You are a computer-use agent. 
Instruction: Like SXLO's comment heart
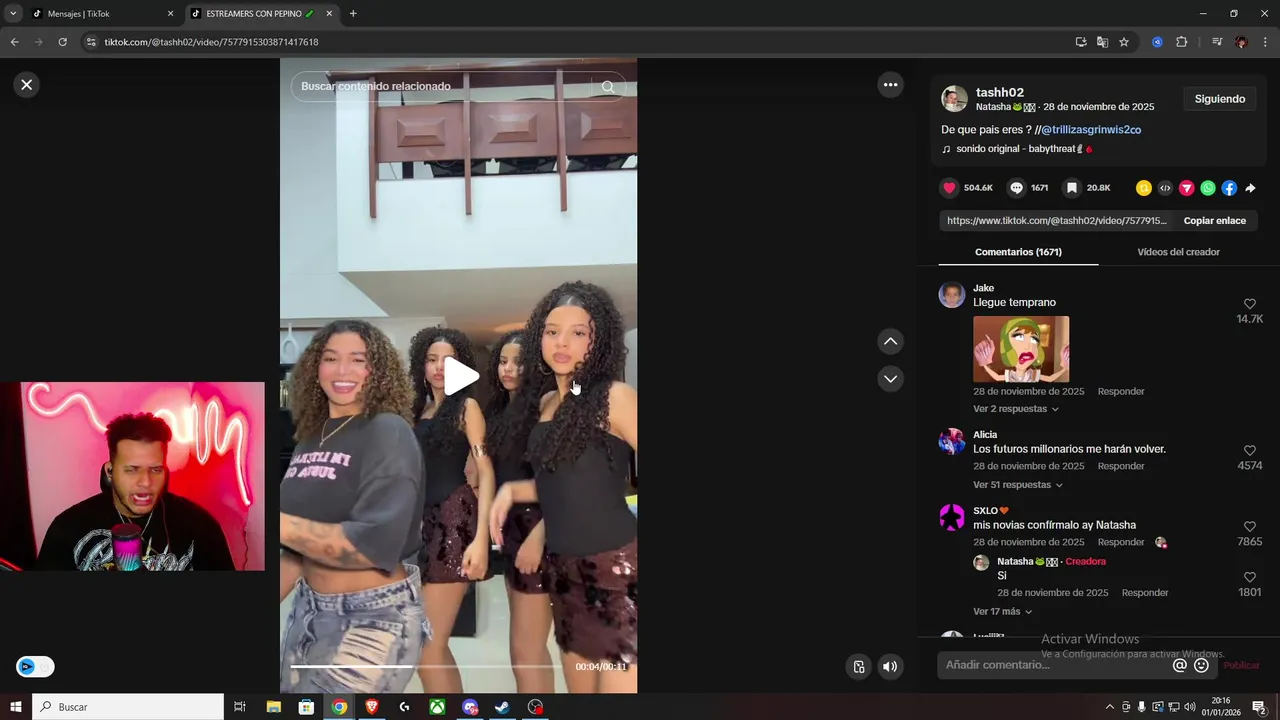tap(1250, 527)
